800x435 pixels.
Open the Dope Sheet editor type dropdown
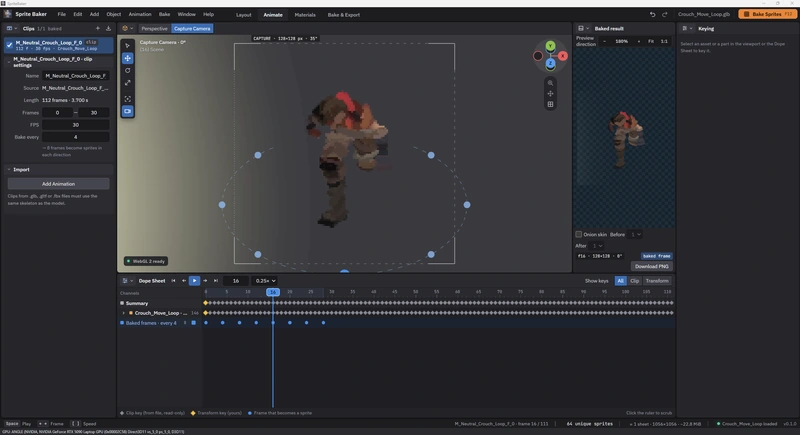pyautogui.click(x=128, y=280)
